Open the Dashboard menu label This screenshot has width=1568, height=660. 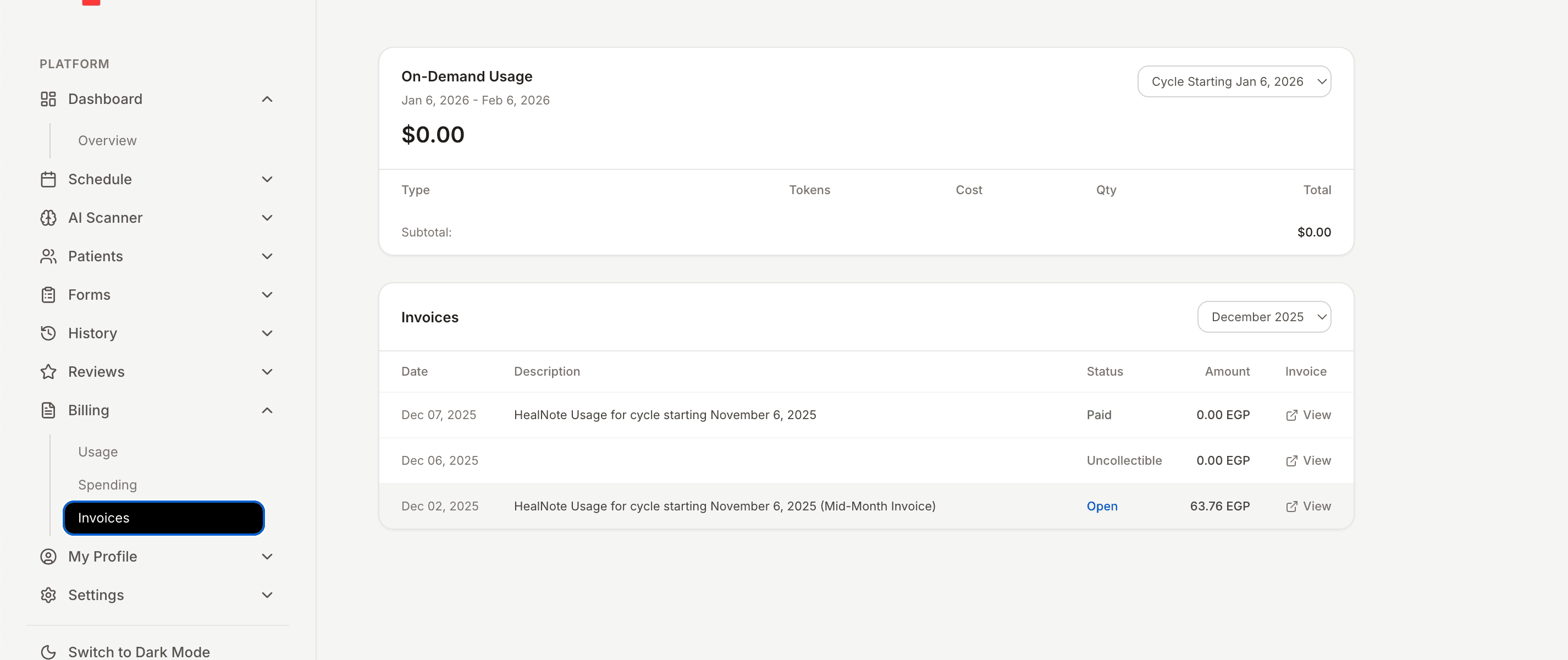[x=106, y=99]
